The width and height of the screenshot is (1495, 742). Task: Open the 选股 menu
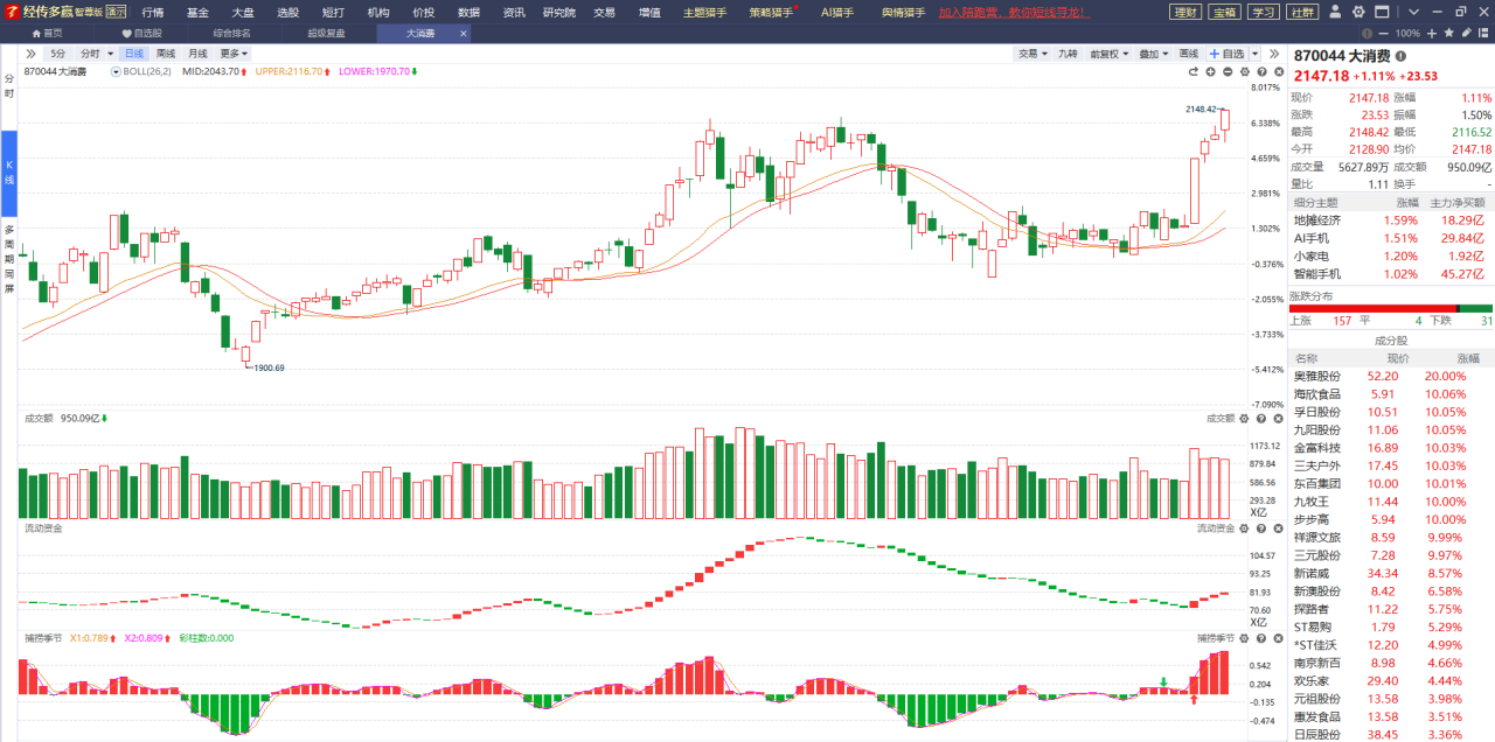pos(288,12)
